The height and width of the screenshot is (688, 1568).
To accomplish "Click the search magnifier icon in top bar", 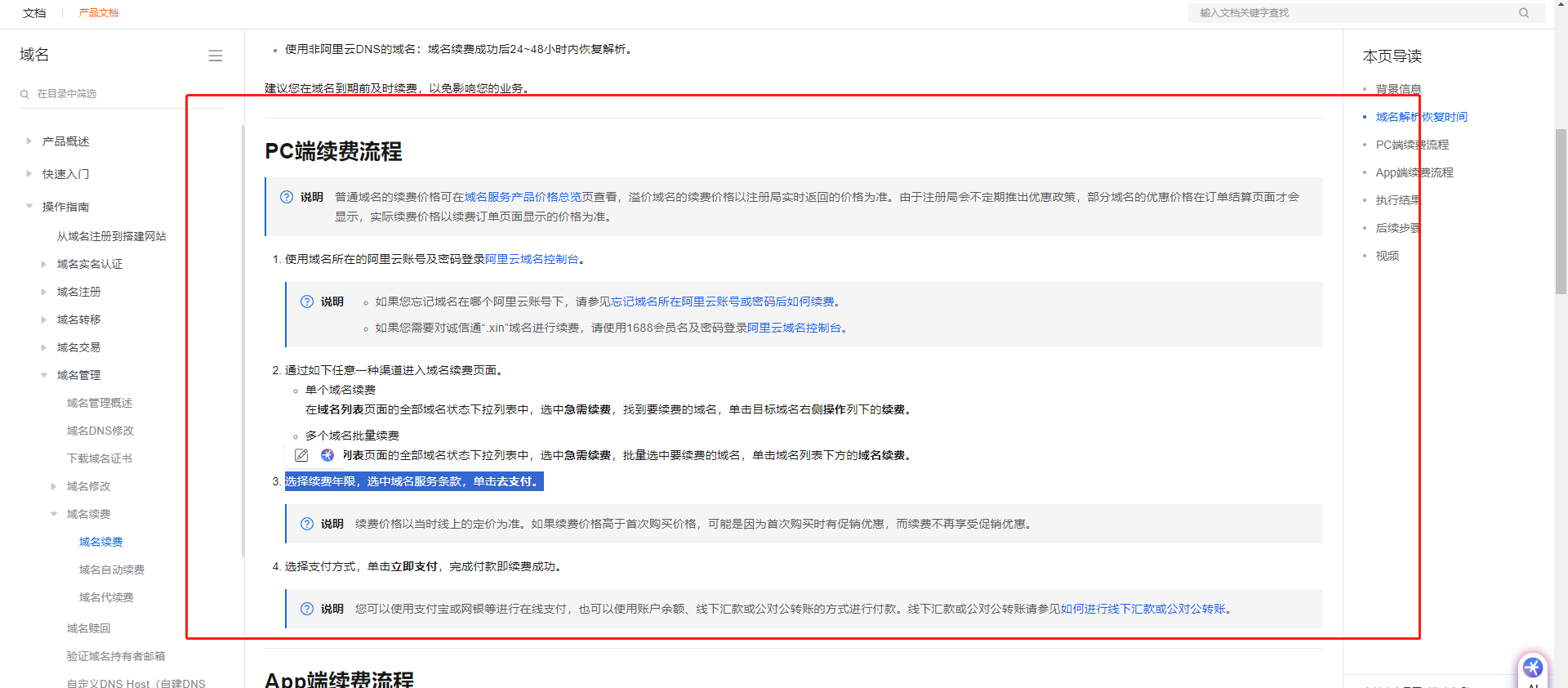I will [1523, 13].
